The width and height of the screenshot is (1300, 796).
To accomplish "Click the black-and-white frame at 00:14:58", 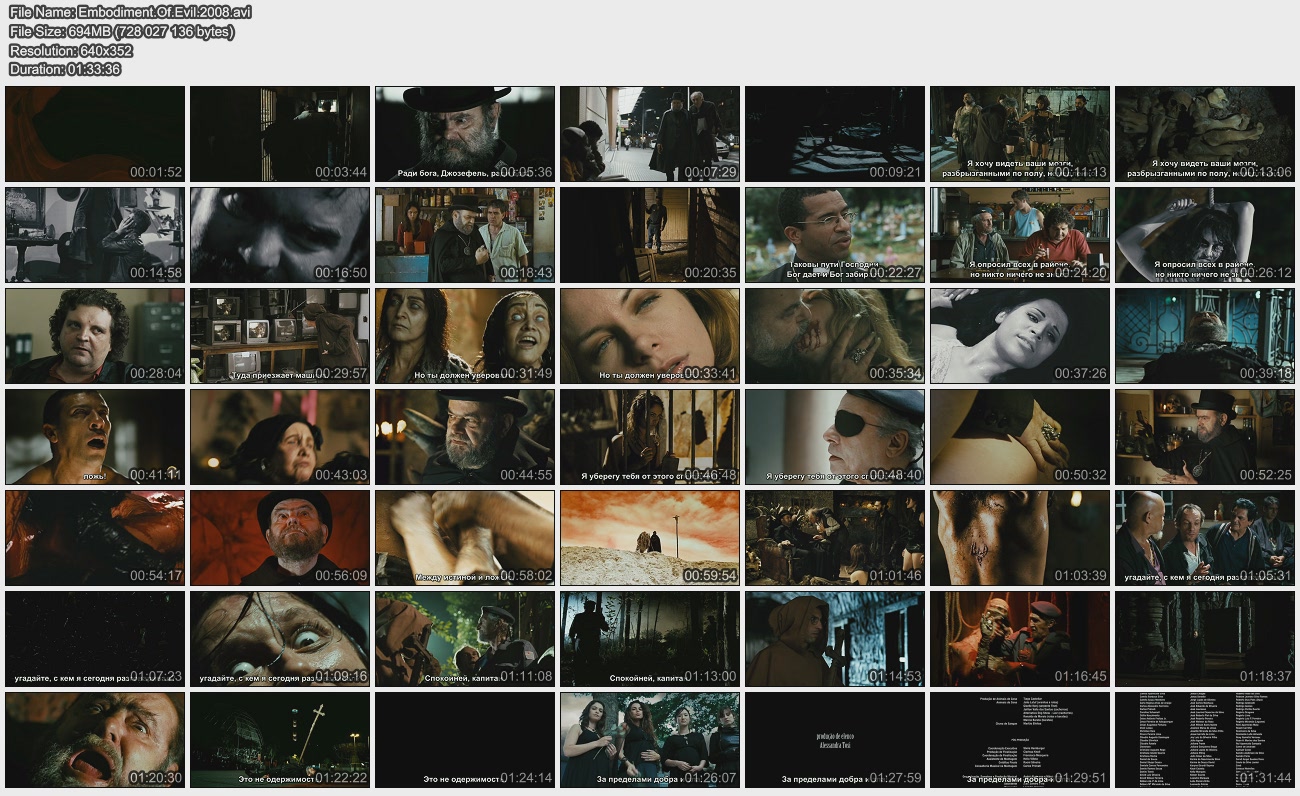I will point(95,235).
